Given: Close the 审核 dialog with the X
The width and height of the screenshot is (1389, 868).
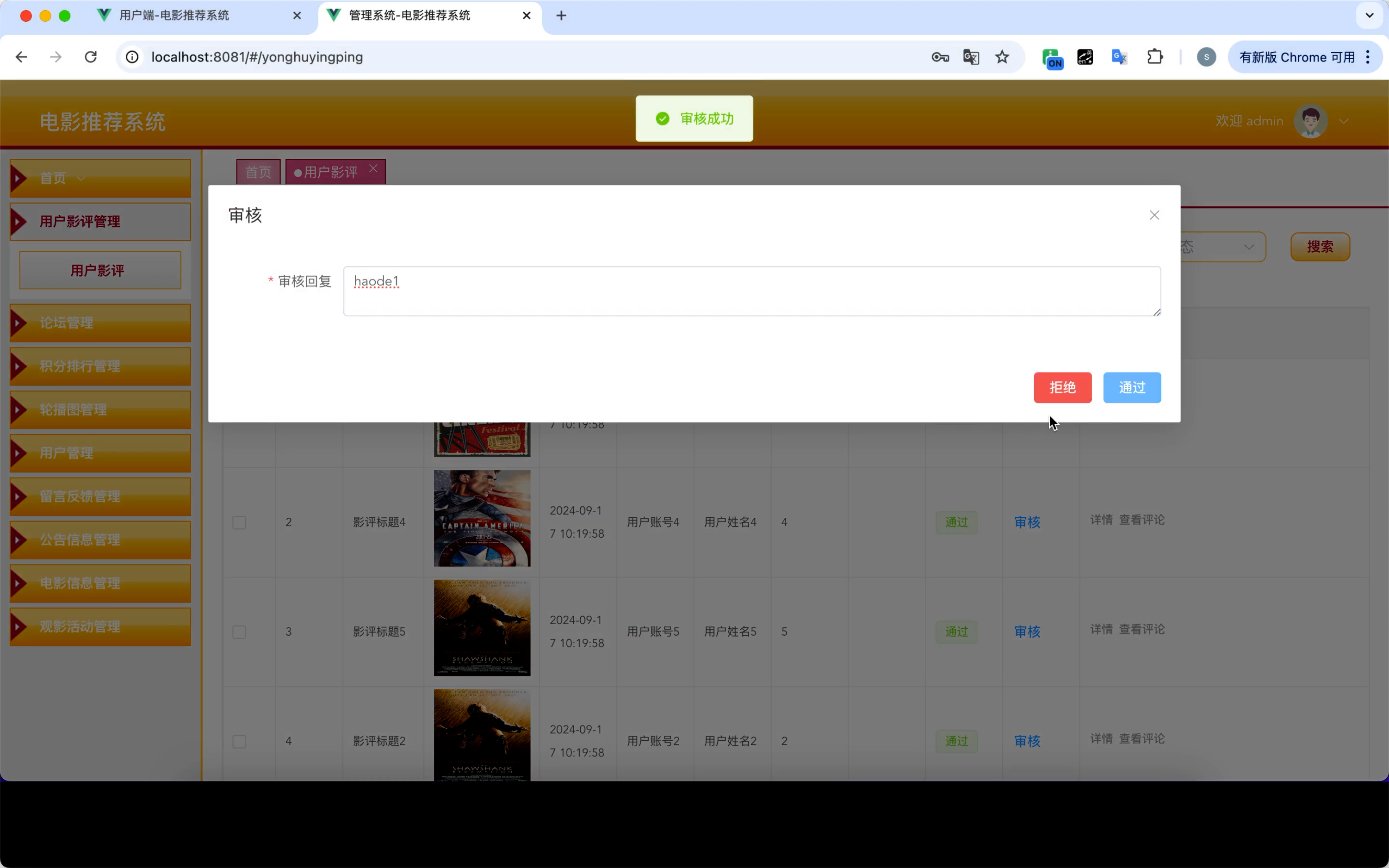Looking at the screenshot, I should coord(1154,215).
